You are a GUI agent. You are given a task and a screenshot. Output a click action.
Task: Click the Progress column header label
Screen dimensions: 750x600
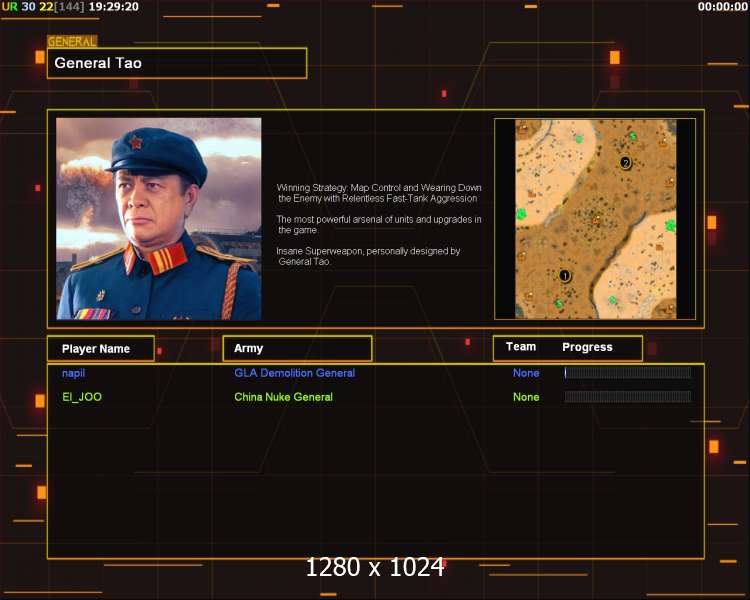coord(587,347)
